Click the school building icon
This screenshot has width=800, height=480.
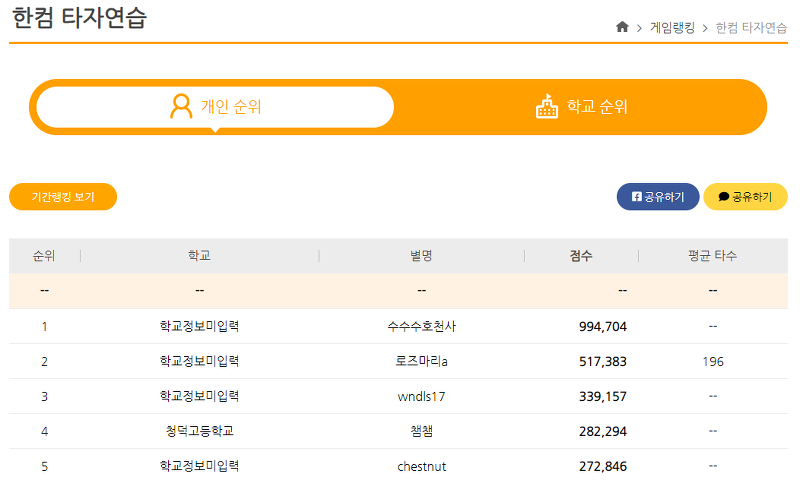546,106
